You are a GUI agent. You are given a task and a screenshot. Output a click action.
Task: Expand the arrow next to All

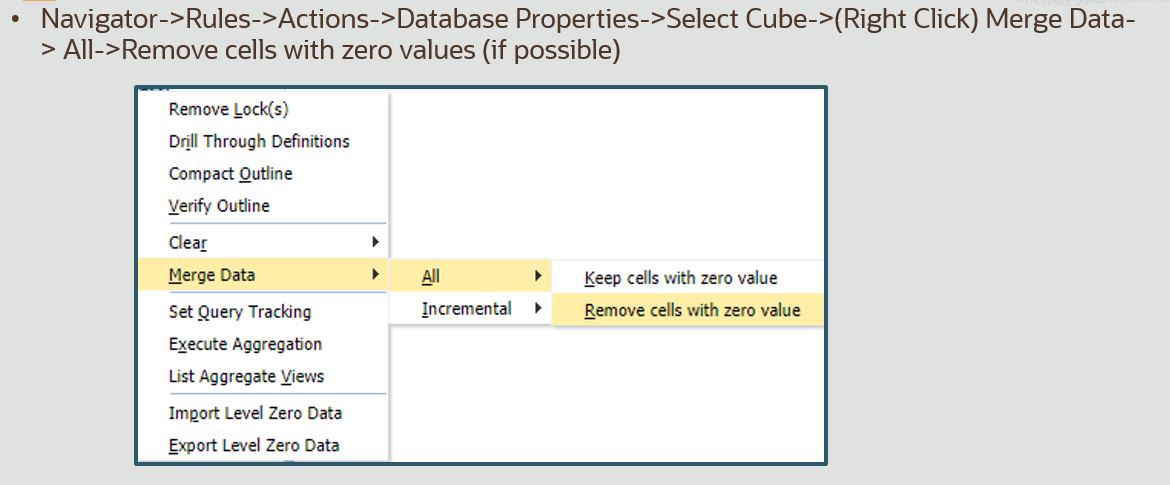point(538,276)
